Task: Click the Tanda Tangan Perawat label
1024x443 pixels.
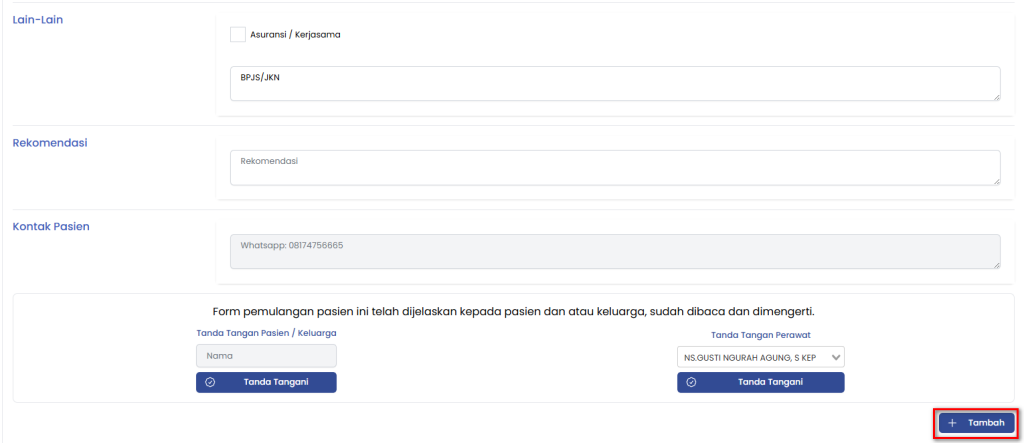Action: (760, 335)
